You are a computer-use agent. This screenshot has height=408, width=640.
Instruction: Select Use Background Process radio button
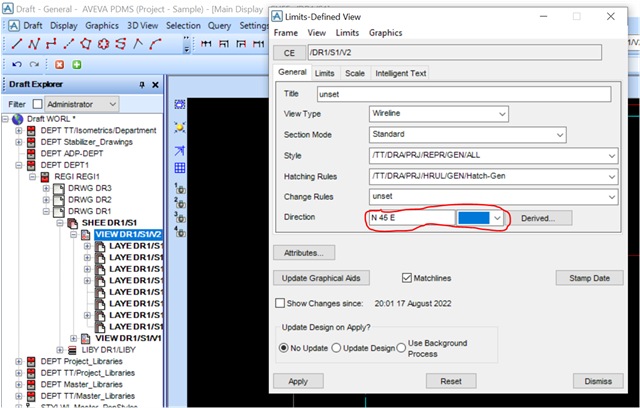pyautogui.click(x=401, y=348)
